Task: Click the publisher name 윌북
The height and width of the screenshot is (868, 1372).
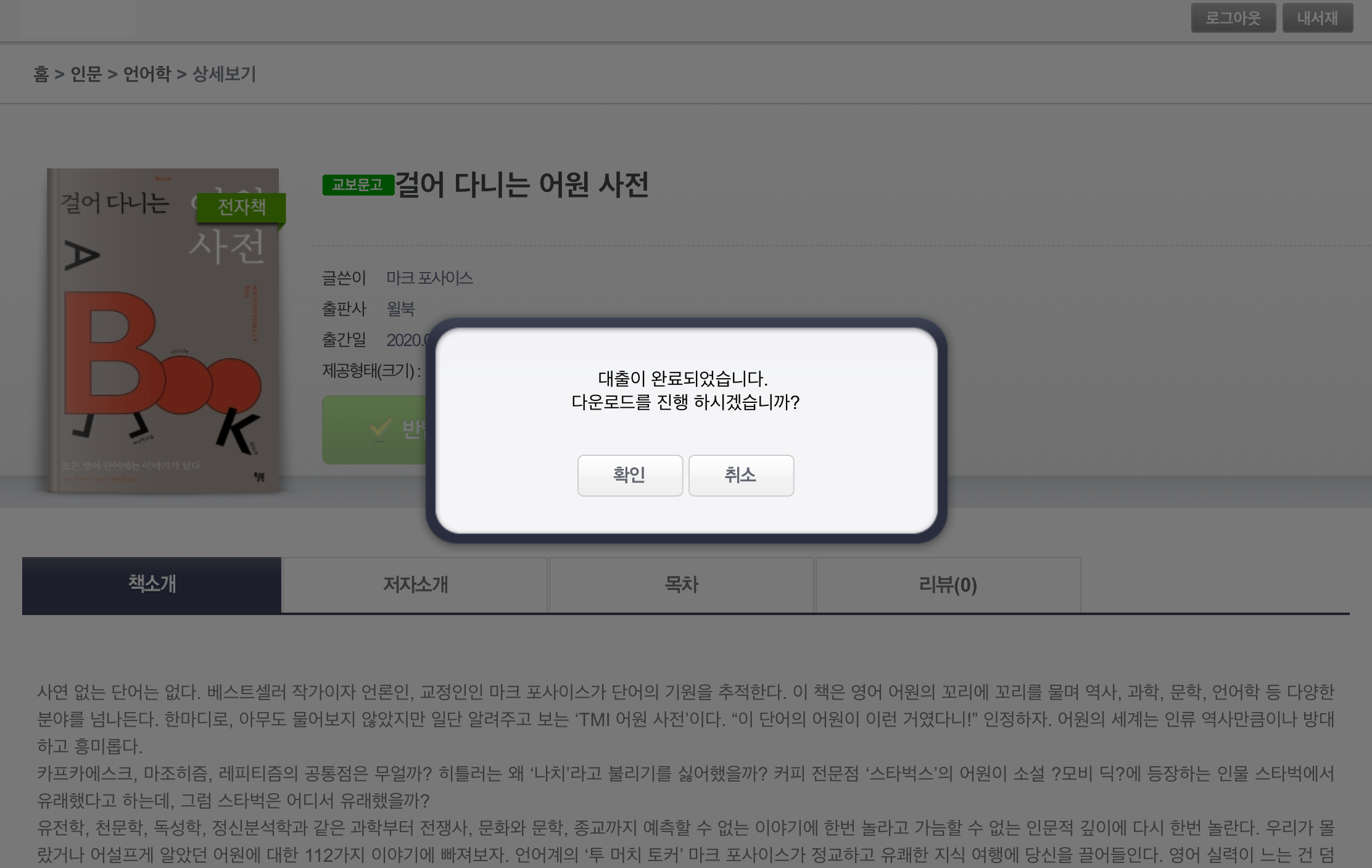Action: click(400, 308)
